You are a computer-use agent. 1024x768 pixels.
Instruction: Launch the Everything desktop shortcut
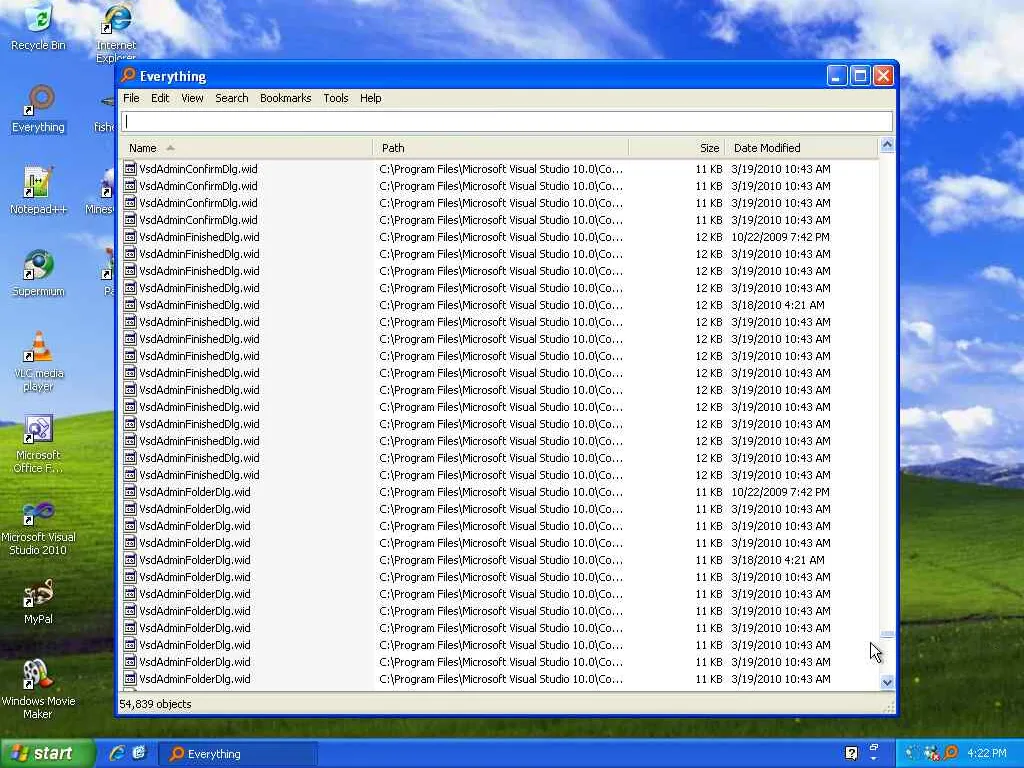click(x=39, y=108)
